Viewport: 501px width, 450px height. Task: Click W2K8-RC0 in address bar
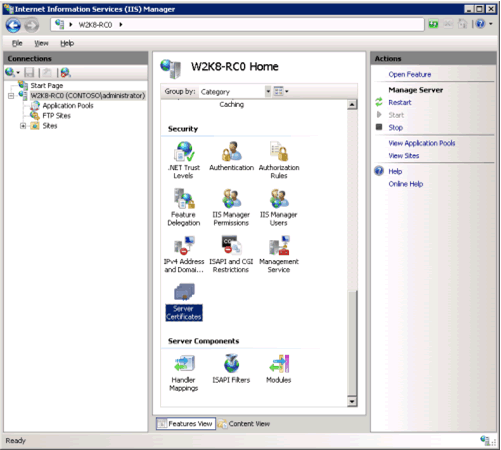(x=95, y=25)
